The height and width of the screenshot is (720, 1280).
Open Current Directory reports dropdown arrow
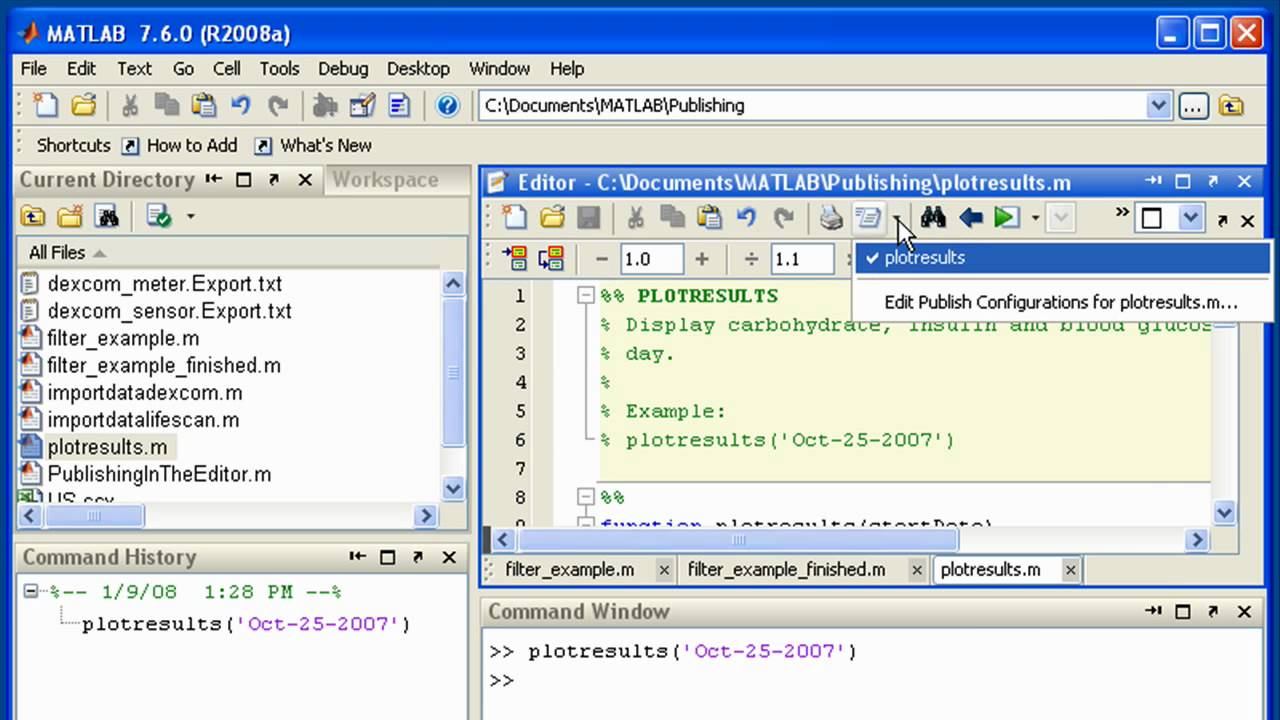190,216
